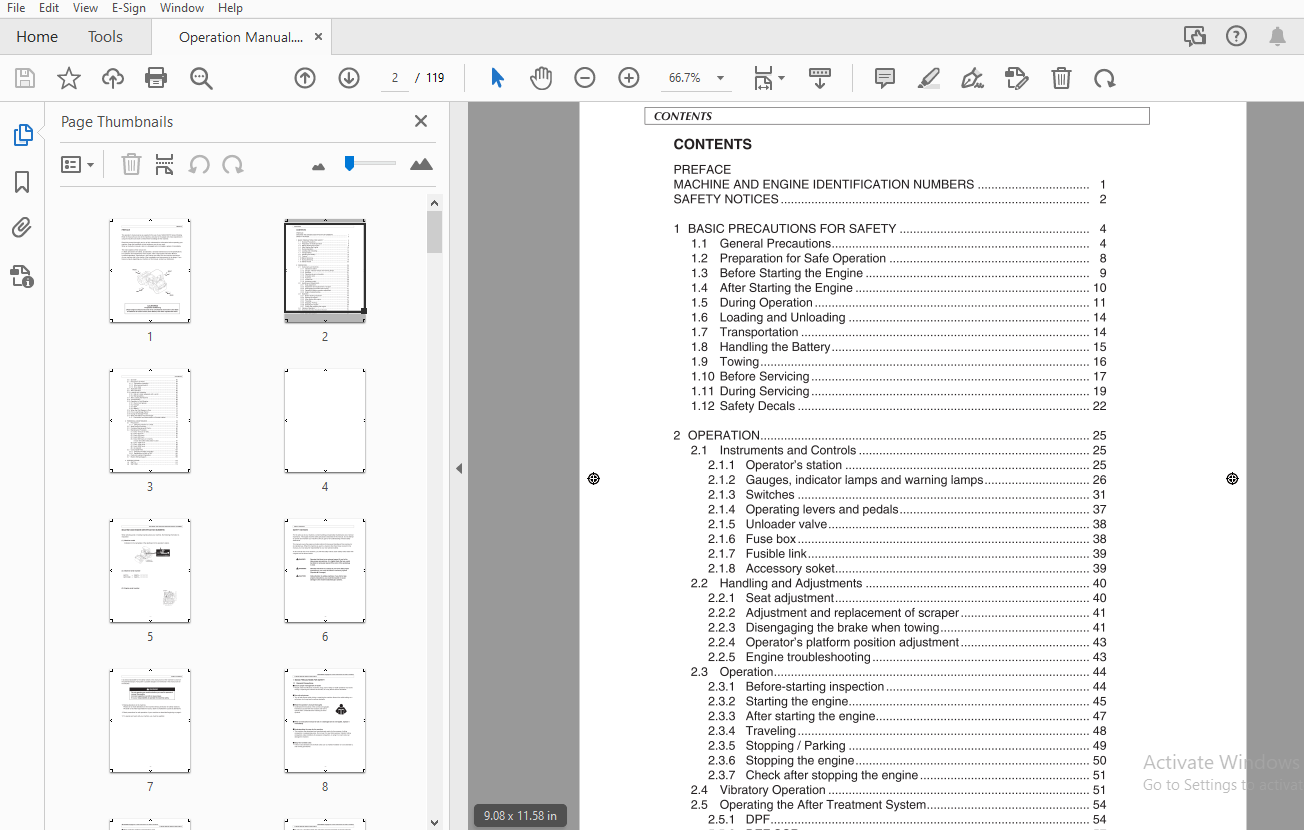1304x830 pixels.
Task: Bookmark this file with the star icon
Action: [69, 78]
